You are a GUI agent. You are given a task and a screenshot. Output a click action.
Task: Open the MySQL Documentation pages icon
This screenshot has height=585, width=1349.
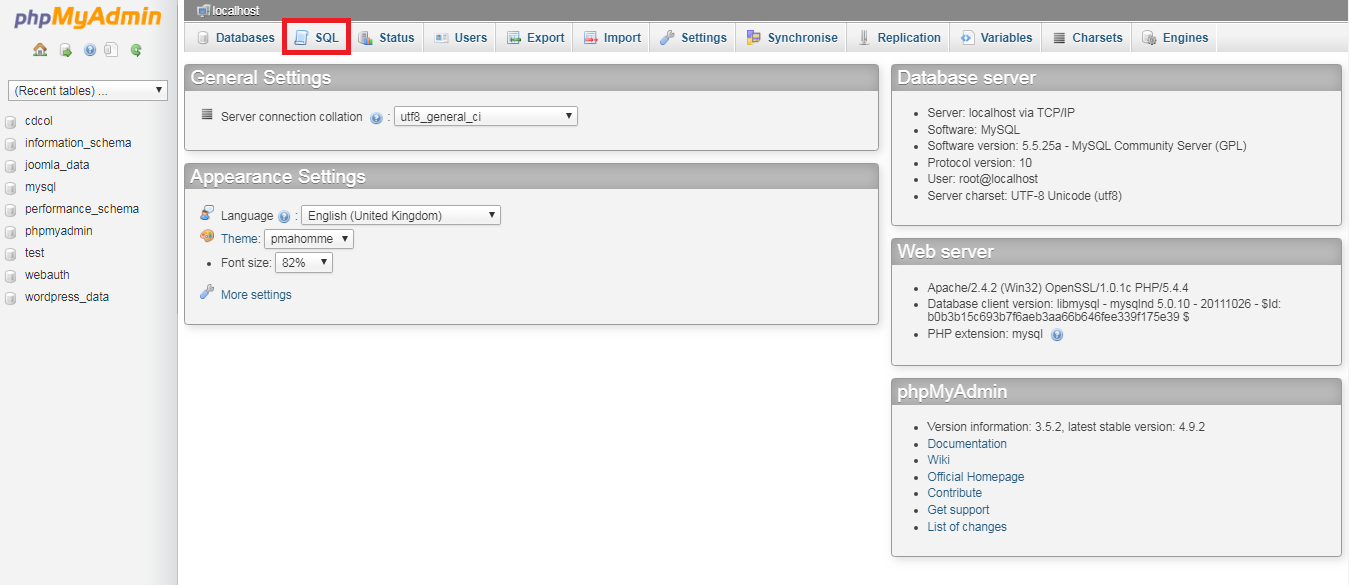[111, 50]
